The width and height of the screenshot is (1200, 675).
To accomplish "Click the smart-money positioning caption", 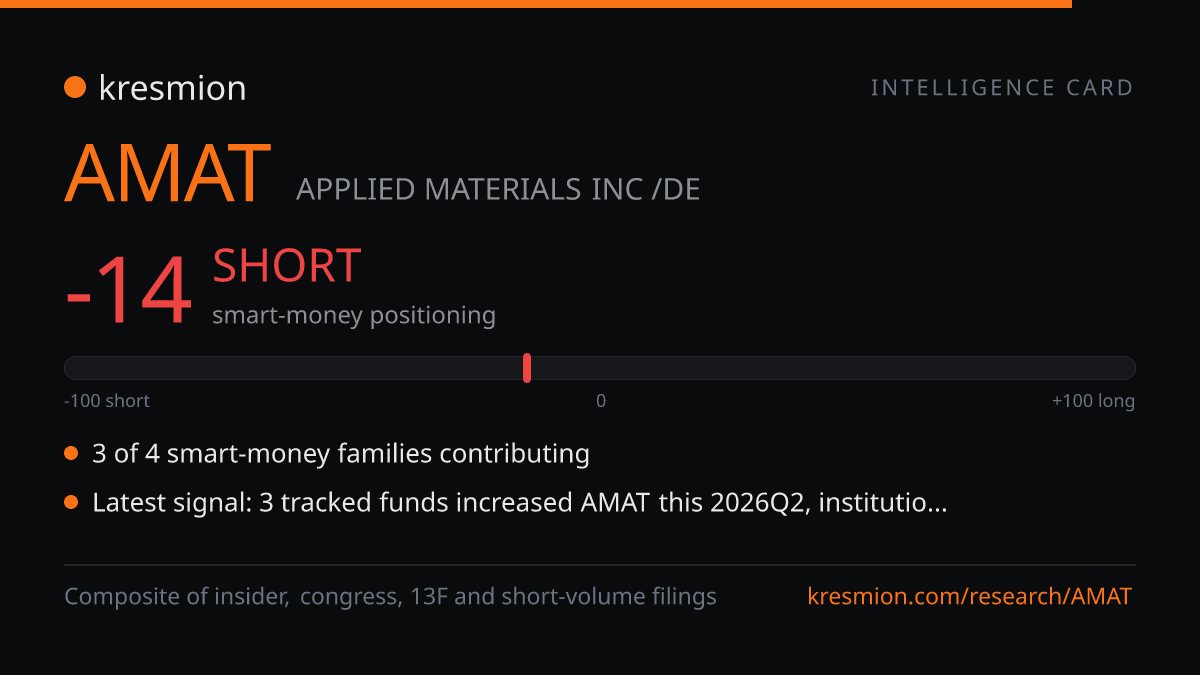I will pyautogui.click(x=354, y=315).
